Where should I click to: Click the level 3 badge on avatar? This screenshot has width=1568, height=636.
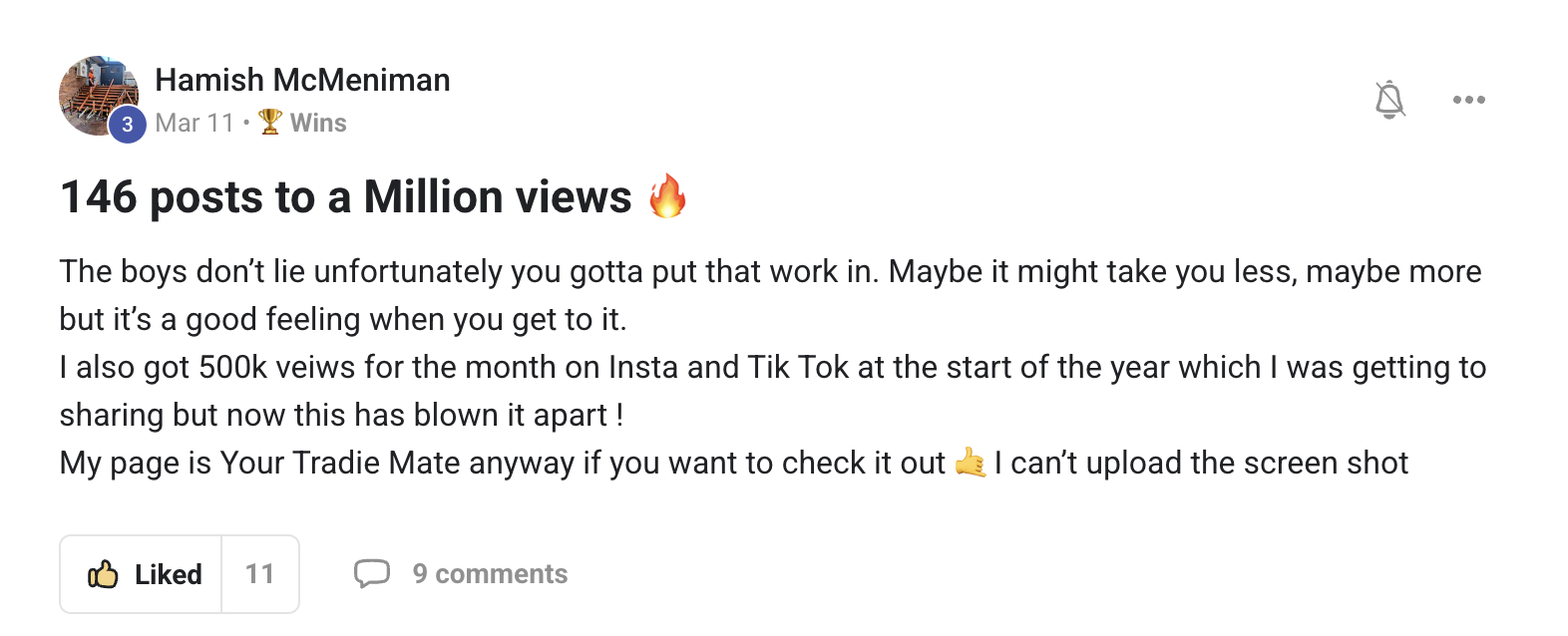click(128, 125)
